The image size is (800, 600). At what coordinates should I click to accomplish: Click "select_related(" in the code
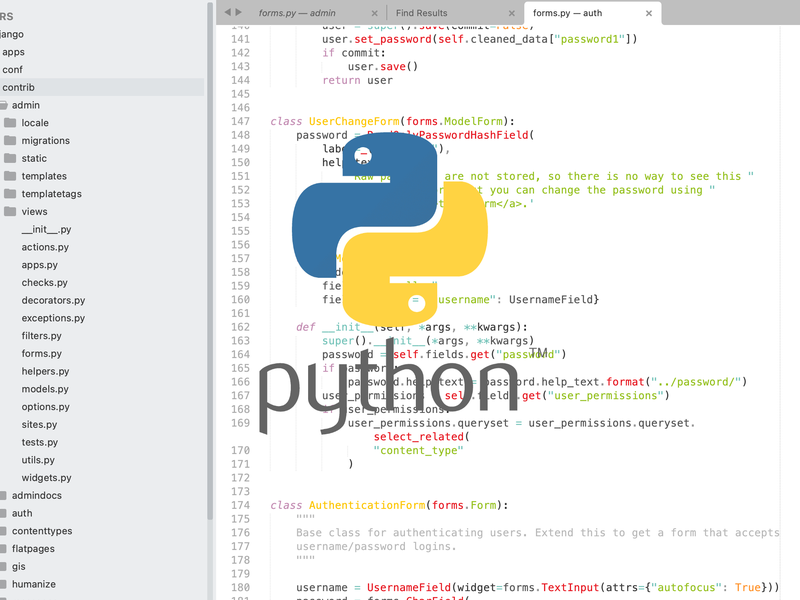(421, 437)
